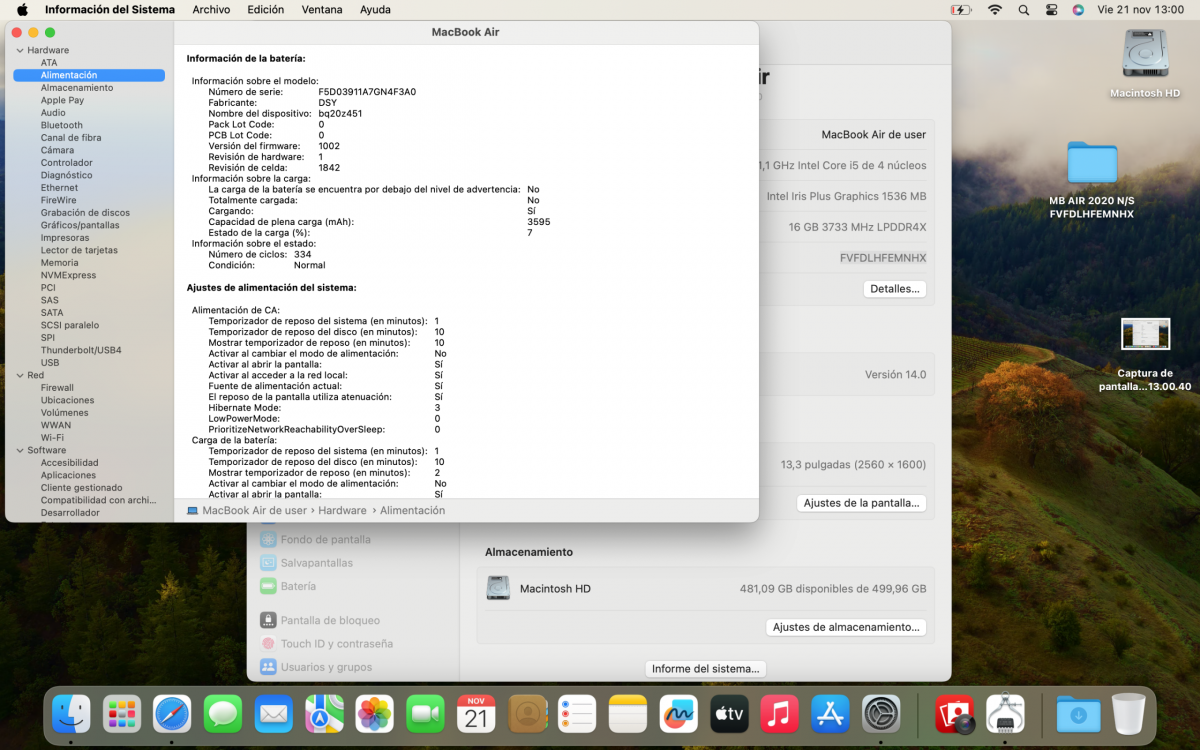1200x750 pixels.
Task: Collapse the Software section disclosure triangle
Action: click(x=19, y=450)
